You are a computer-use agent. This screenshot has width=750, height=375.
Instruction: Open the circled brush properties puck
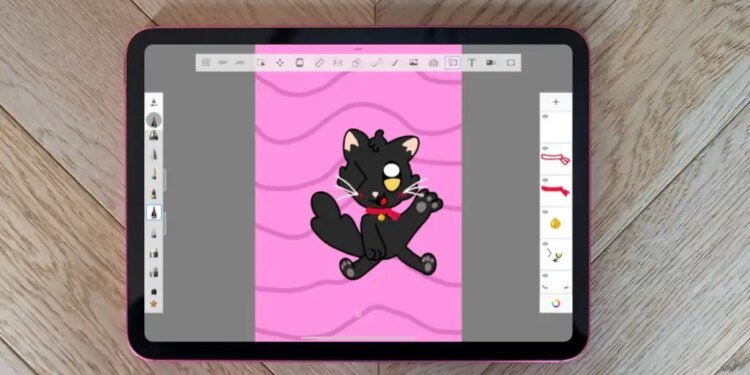point(154,120)
